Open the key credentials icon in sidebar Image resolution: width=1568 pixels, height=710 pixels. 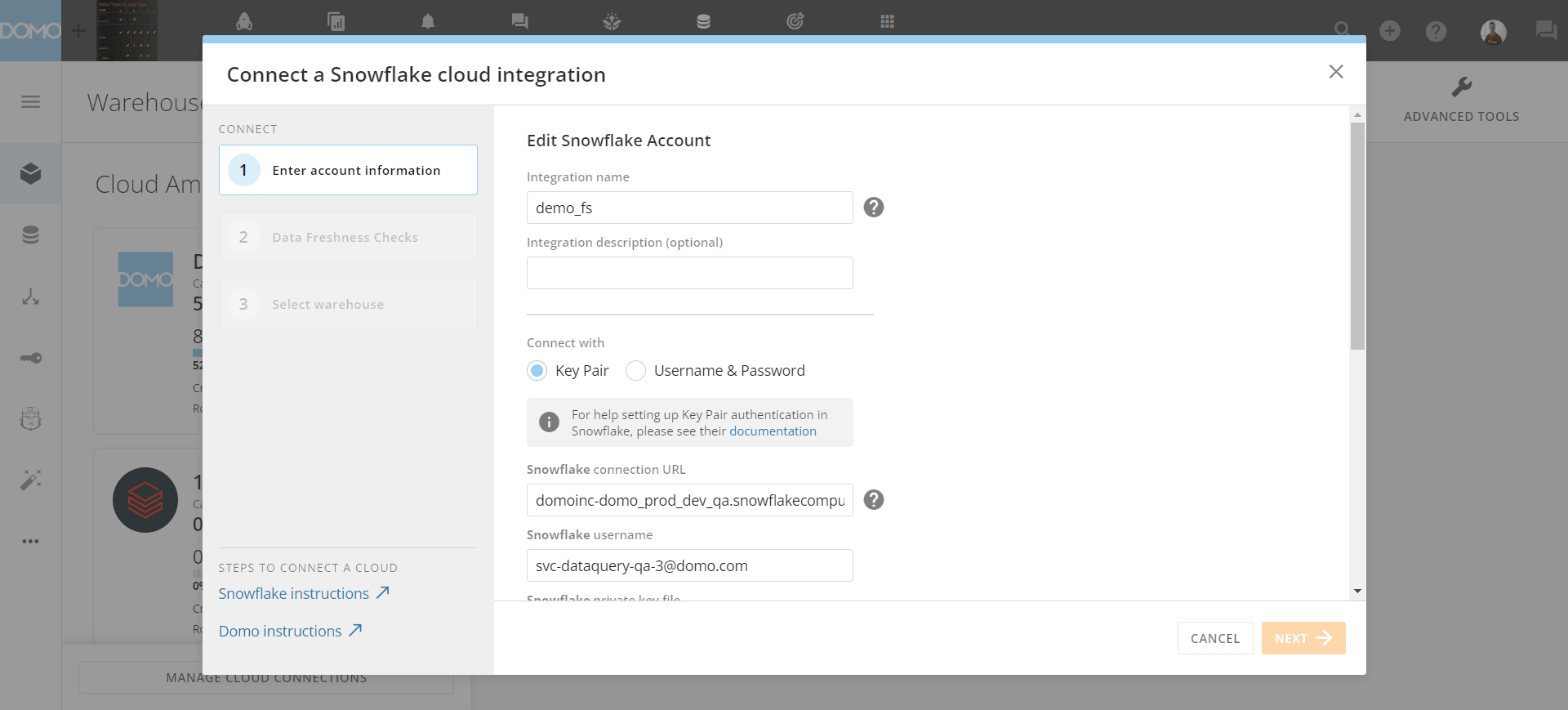tap(31, 358)
